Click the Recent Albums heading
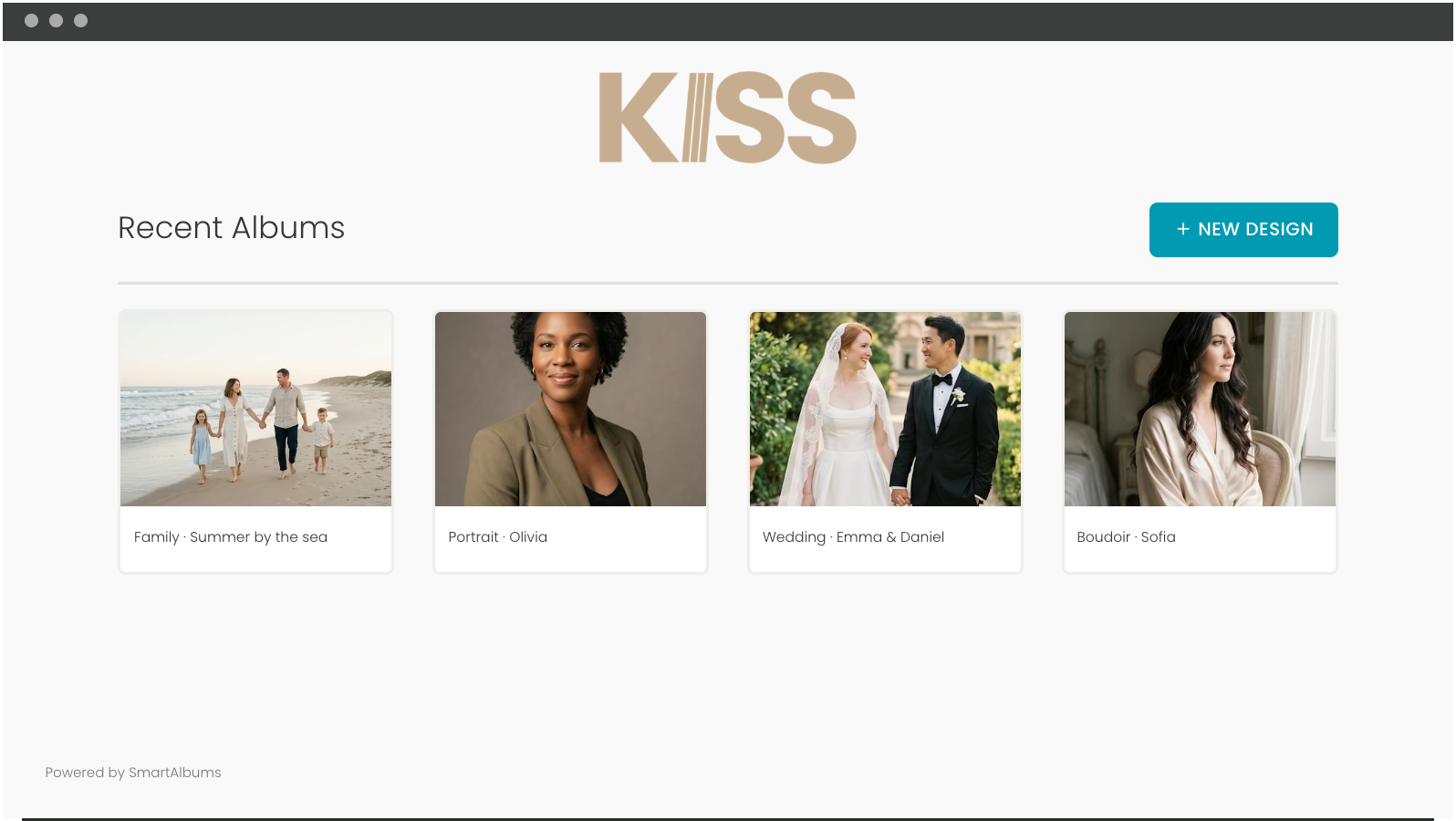 pos(232,228)
